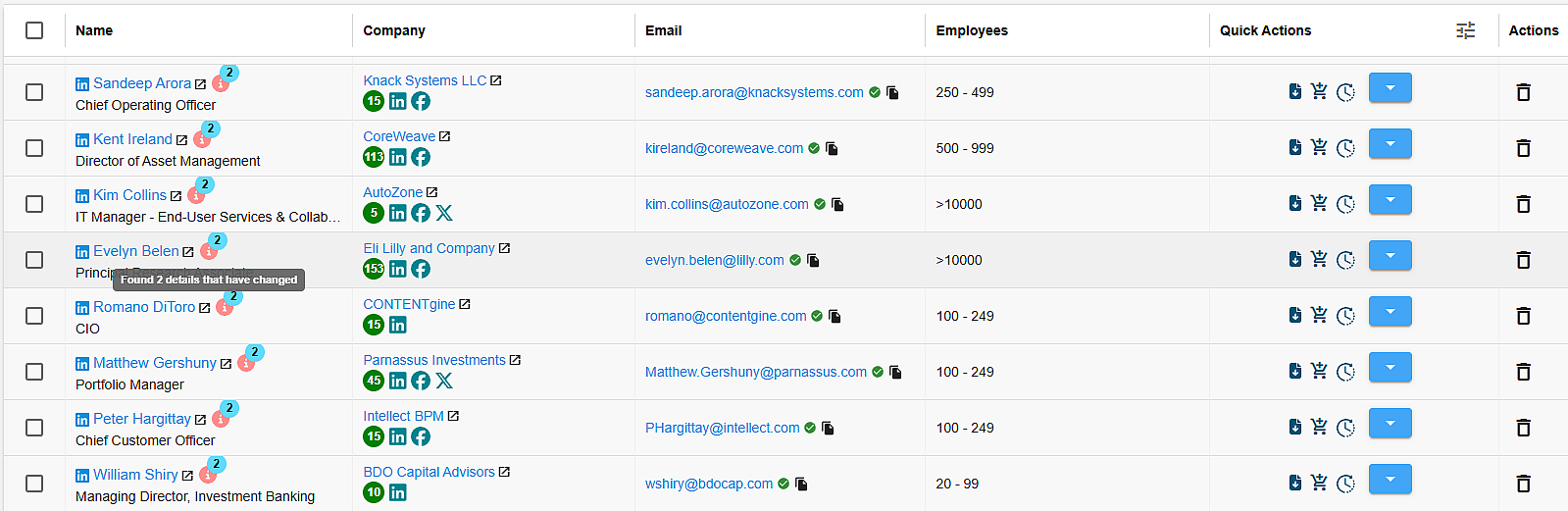Image resolution: width=1568 pixels, height=511 pixels.
Task: Open AutoZone's X (Twitter) profile
Action: (444, 213)
